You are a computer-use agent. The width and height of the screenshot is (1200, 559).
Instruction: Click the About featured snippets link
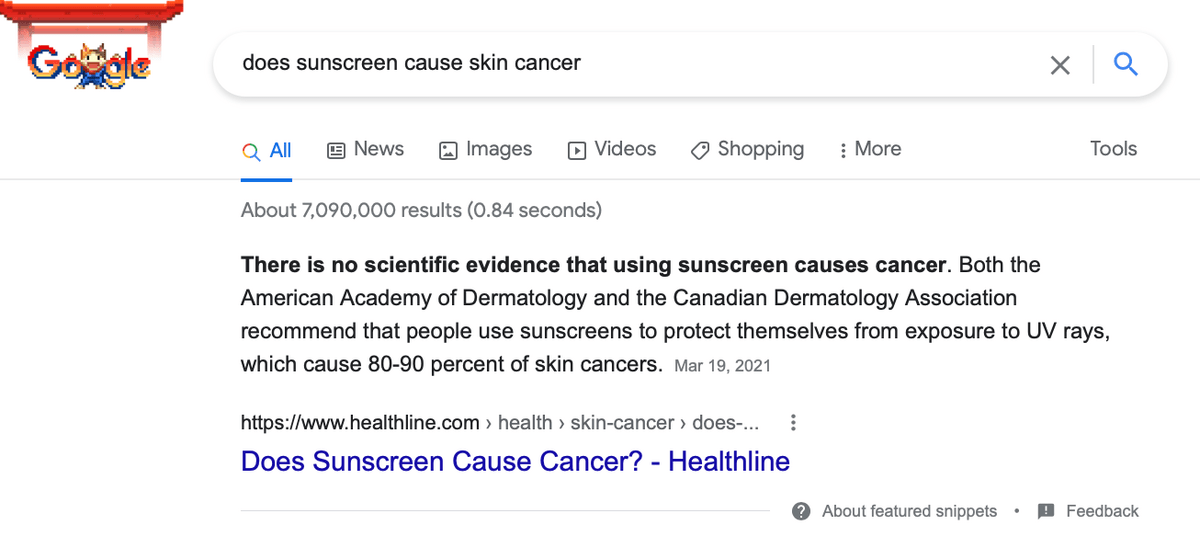(x=909, y=511)
